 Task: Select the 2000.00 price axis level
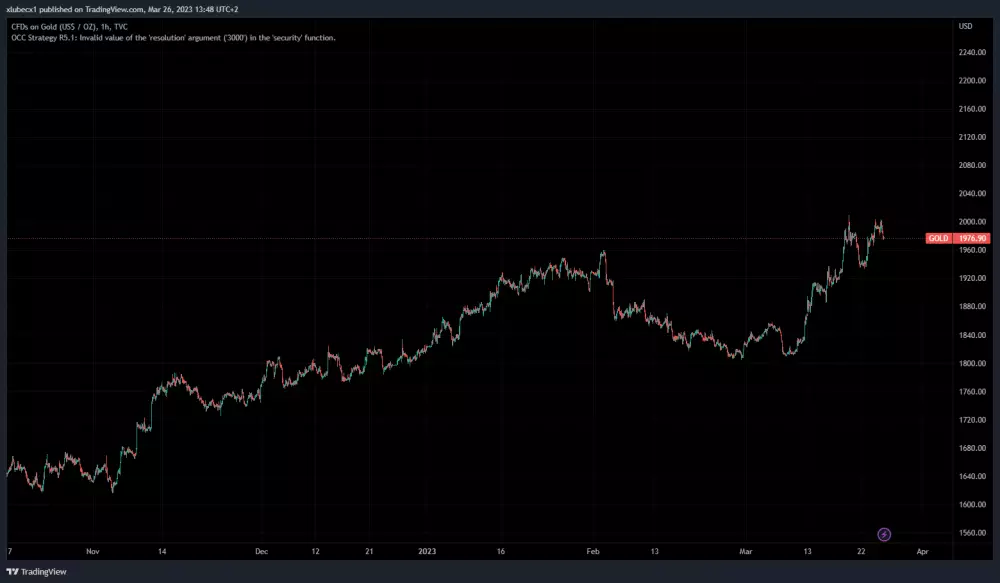click(x=972, y=222)
